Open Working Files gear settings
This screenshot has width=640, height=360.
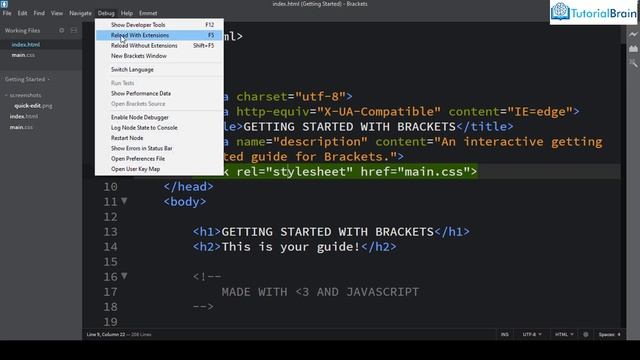tap(62, 30)
